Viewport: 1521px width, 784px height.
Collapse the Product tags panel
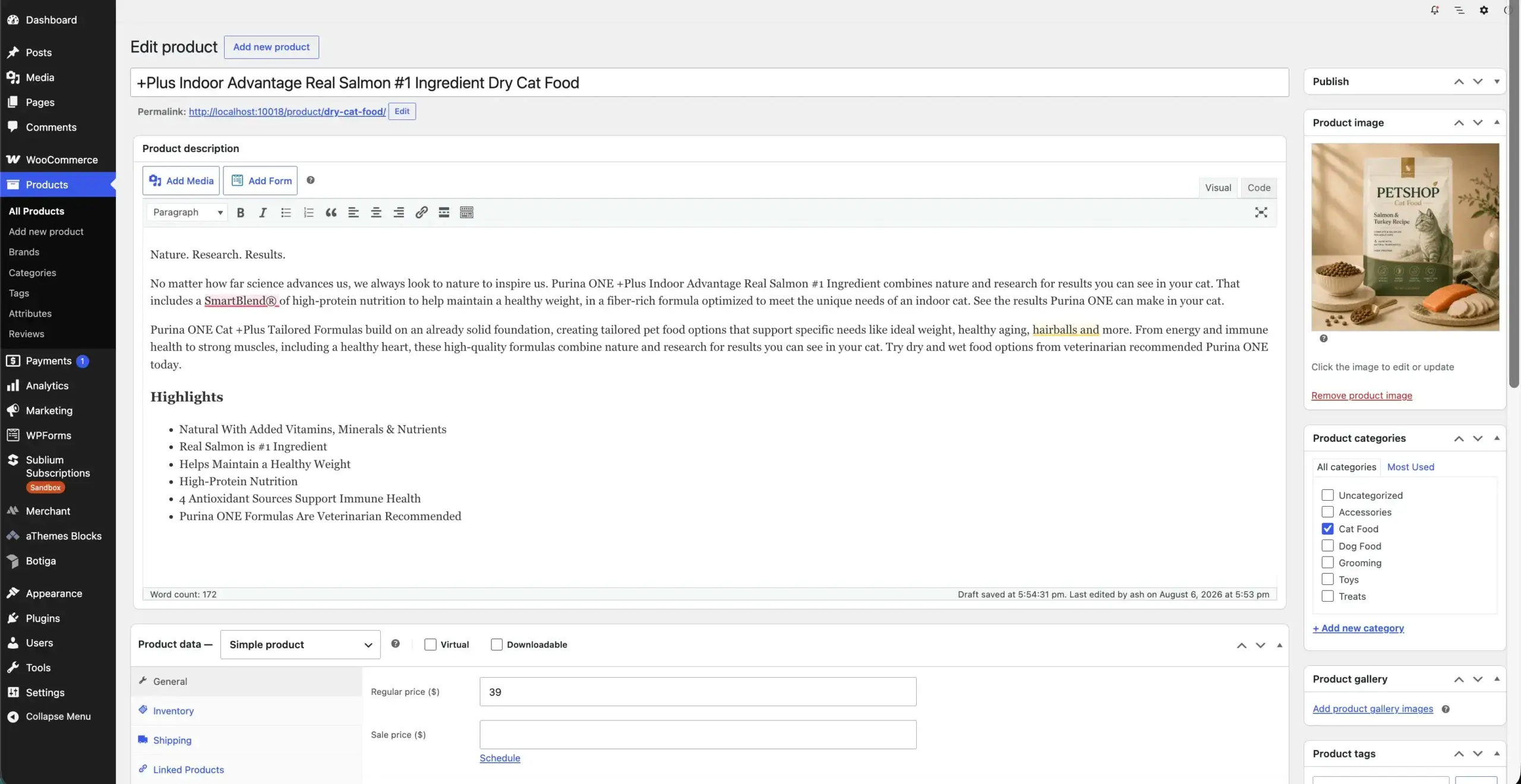[x=1497, y=754]
